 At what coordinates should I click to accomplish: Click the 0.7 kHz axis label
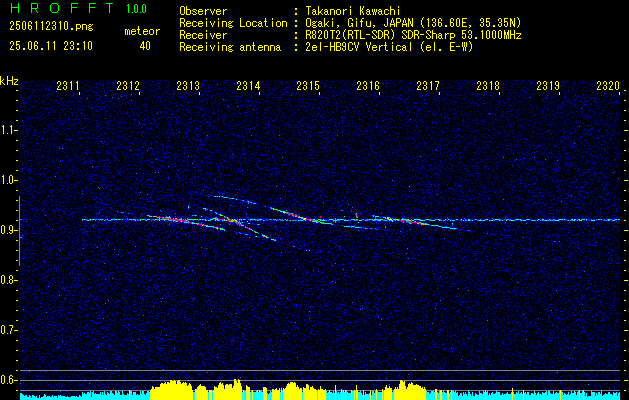[8, 330]
